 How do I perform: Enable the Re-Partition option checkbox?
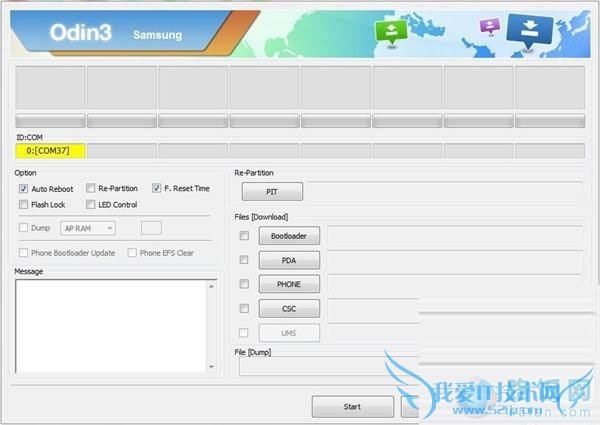90,188
